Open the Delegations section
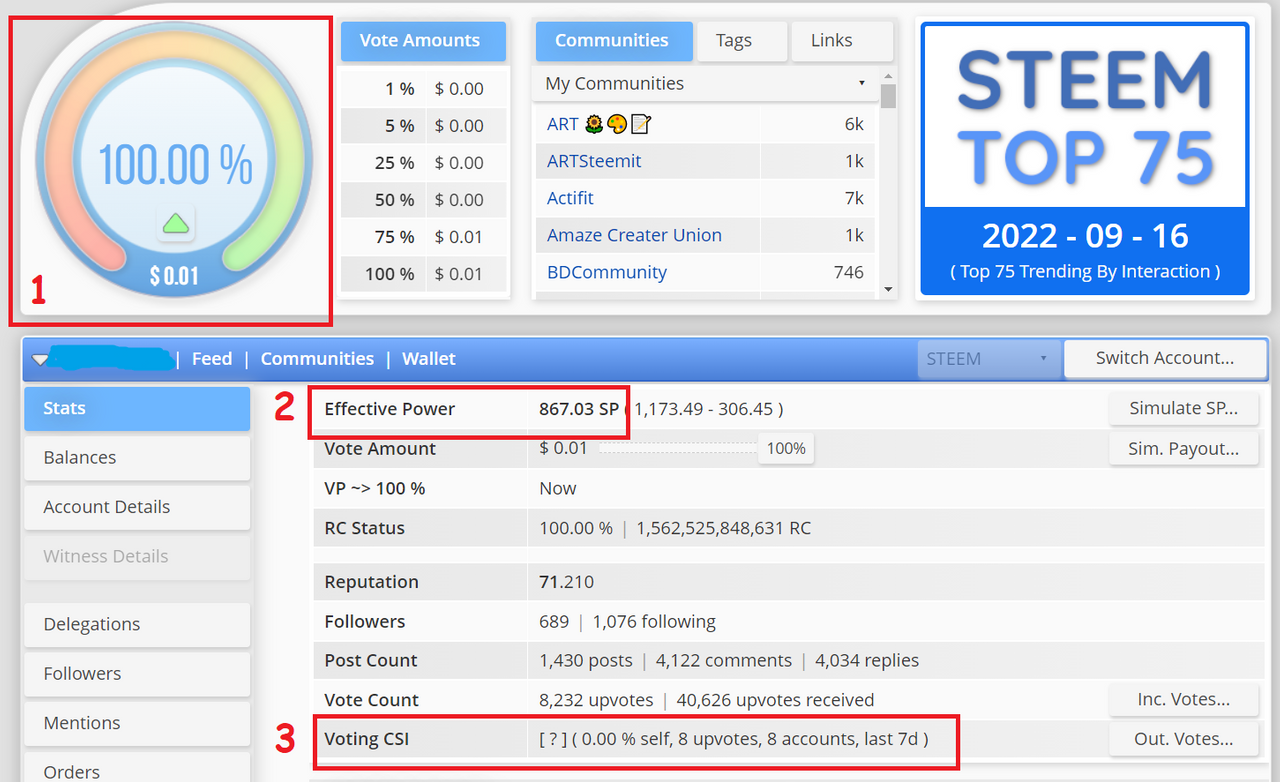Screen dimensions: 1280x782 pos(137,624)
